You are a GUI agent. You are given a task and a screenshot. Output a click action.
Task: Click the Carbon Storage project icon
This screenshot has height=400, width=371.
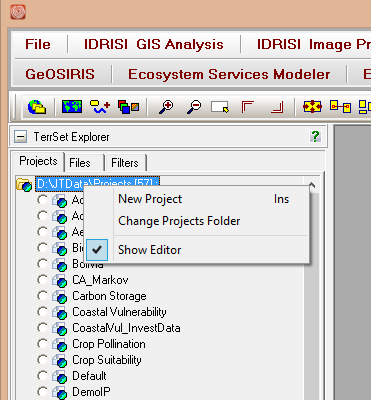tap(60, 296)
